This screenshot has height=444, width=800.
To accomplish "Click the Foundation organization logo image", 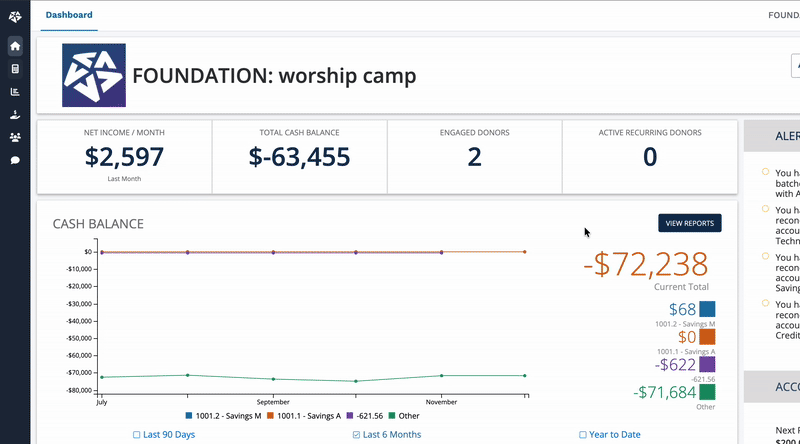I will pos(94,76).
